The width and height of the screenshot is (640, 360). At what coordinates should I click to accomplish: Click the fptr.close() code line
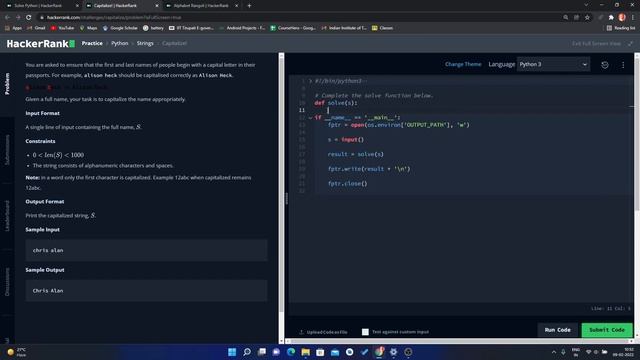(x=347, y=184)
